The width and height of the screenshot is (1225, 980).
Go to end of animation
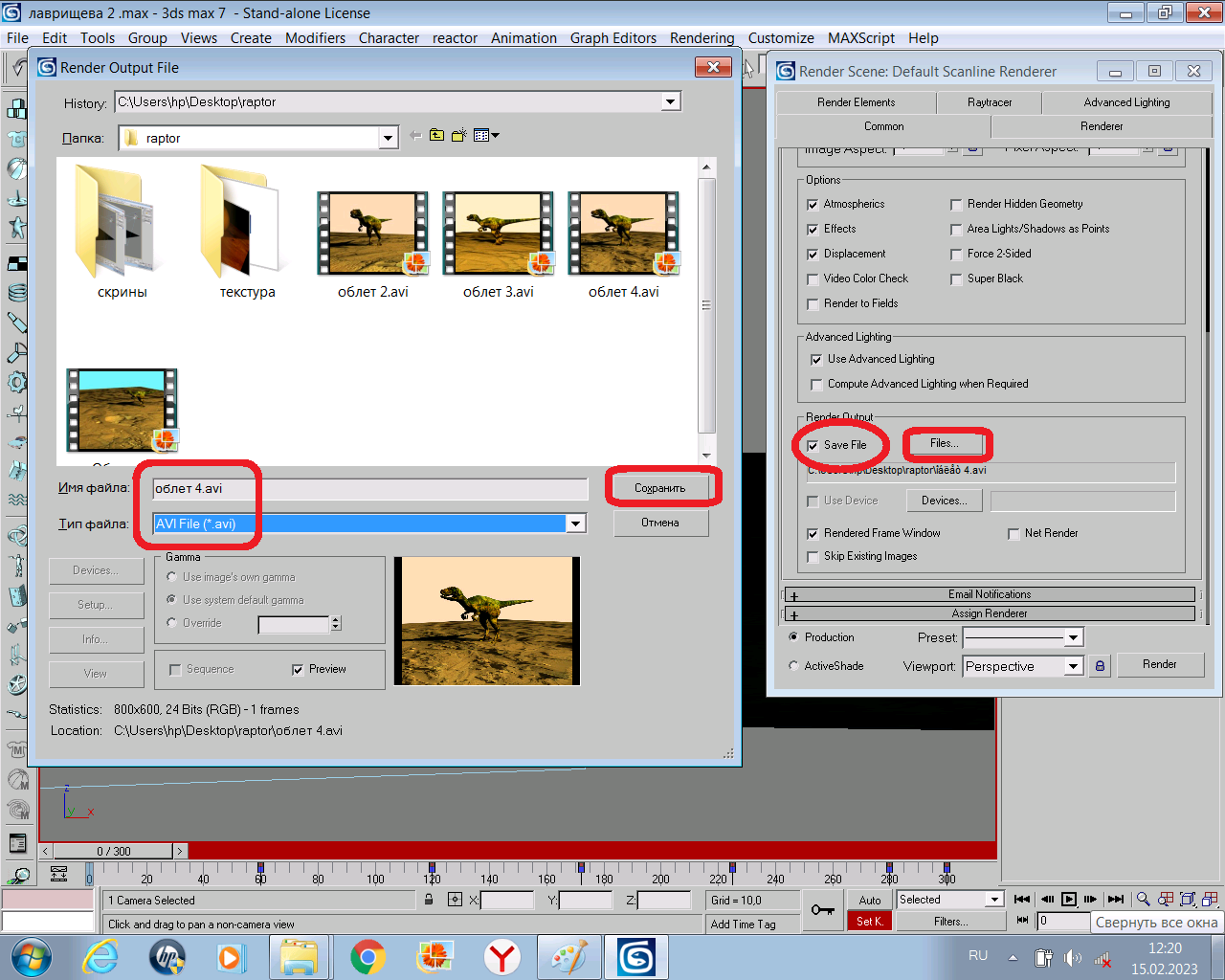1115,900
